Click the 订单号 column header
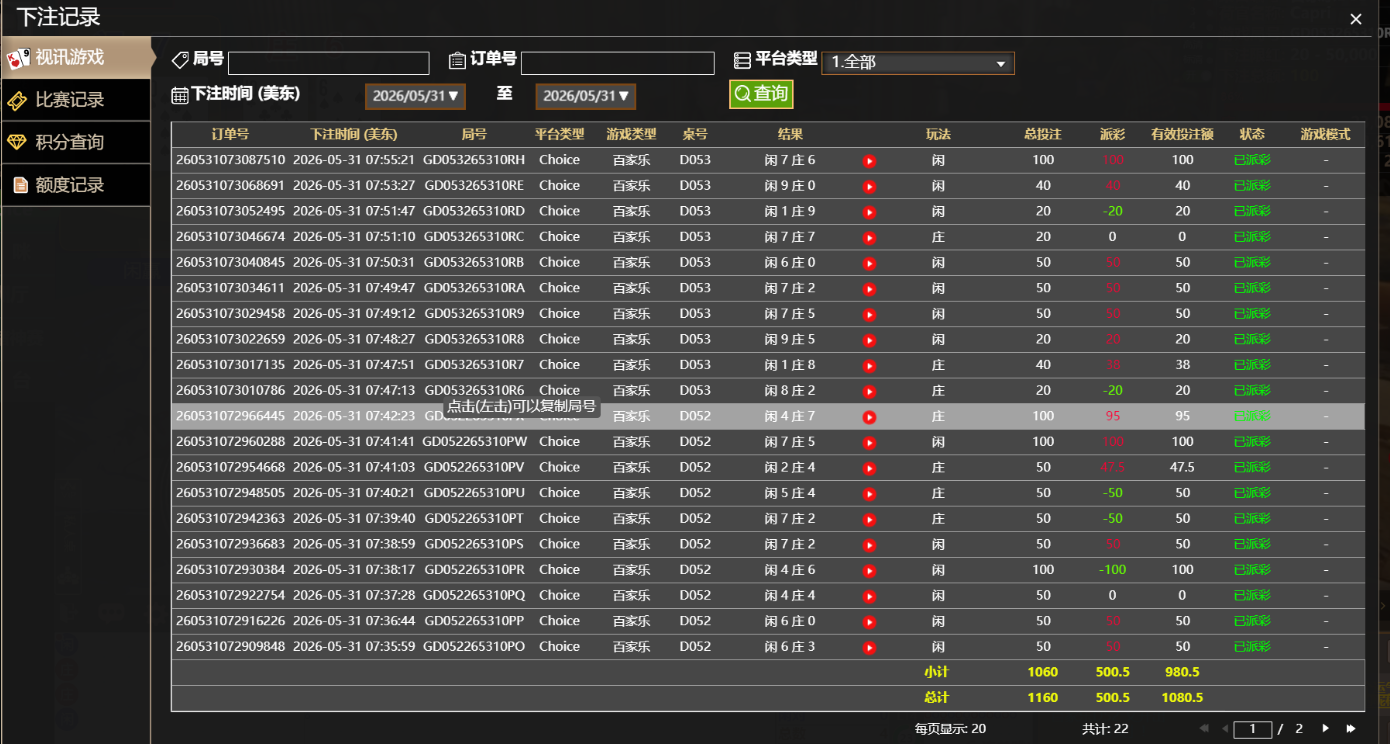The width and height of the screenshot is (1390, 744). (x=231, y=134)
